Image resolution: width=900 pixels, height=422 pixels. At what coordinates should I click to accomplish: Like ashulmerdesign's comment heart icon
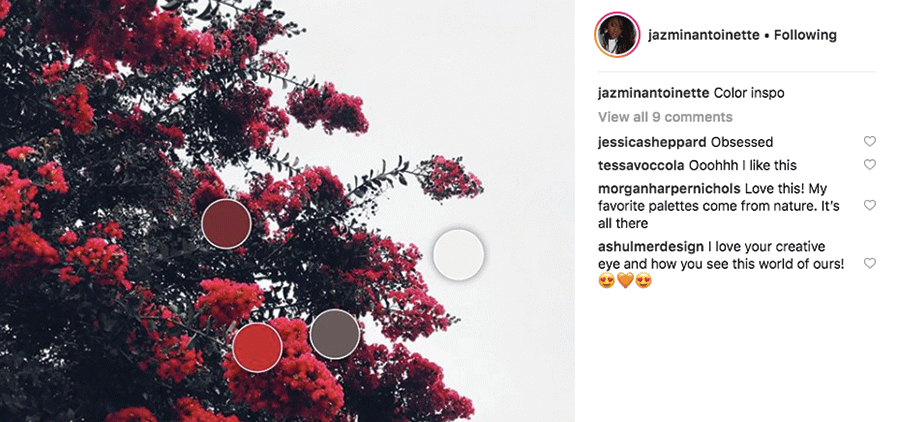pyautogui.click(x=870, y=263)
